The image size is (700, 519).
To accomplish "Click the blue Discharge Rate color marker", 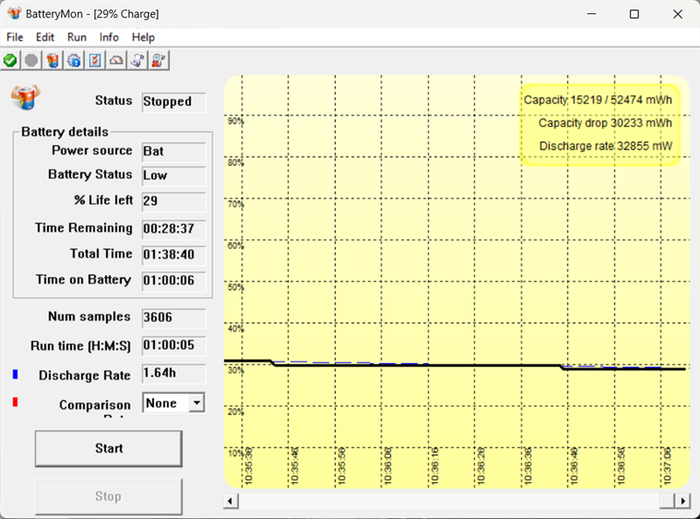I will click(x=15, y=374).
